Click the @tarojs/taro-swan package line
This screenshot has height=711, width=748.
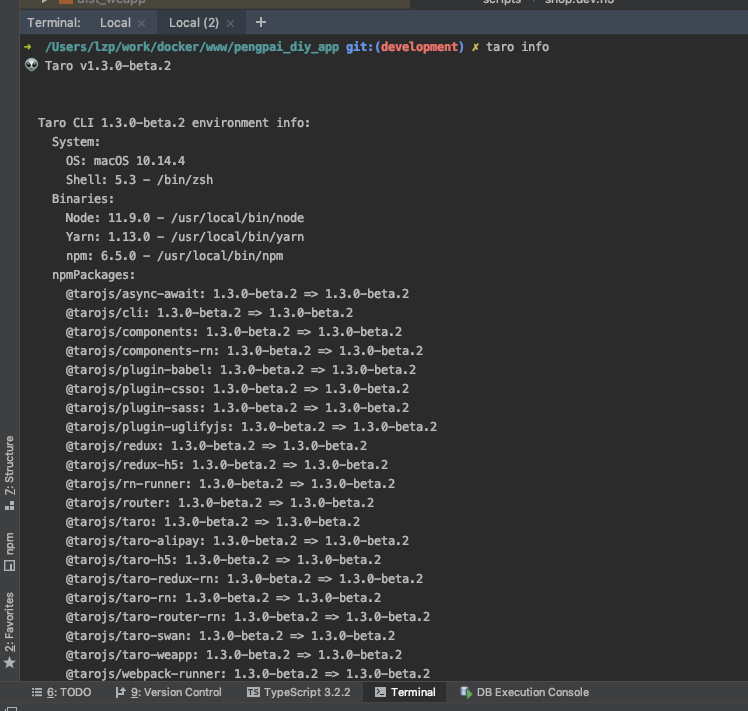(x=230, y=636)
